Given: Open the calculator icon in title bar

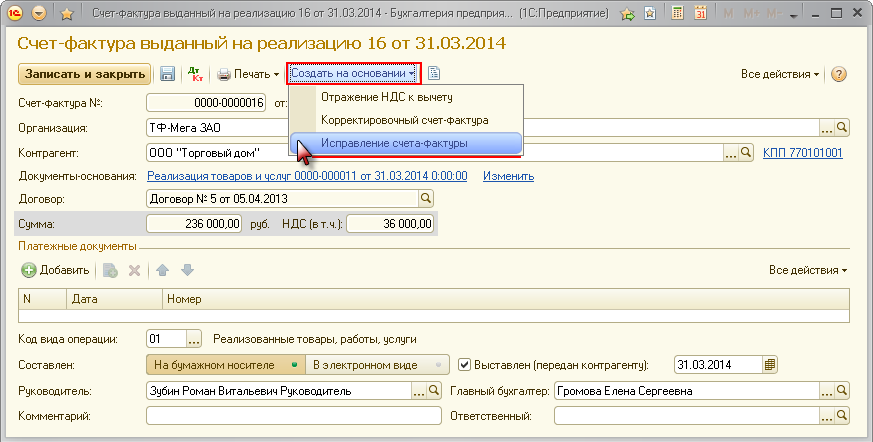Looking at the screenshot, I should point(677,13).
